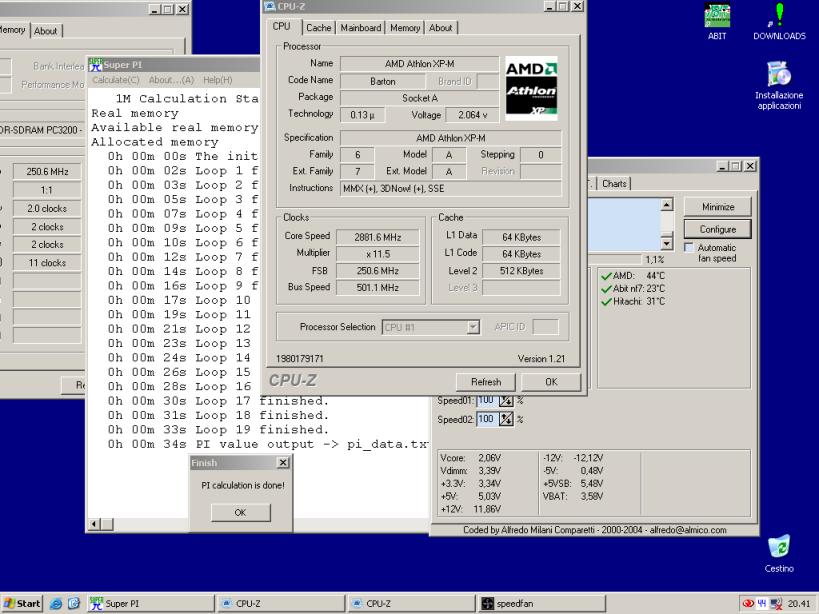819x614 pixels.
Task: Click Super PI horizontal scroll left arrow
Action: pos(94,524)
